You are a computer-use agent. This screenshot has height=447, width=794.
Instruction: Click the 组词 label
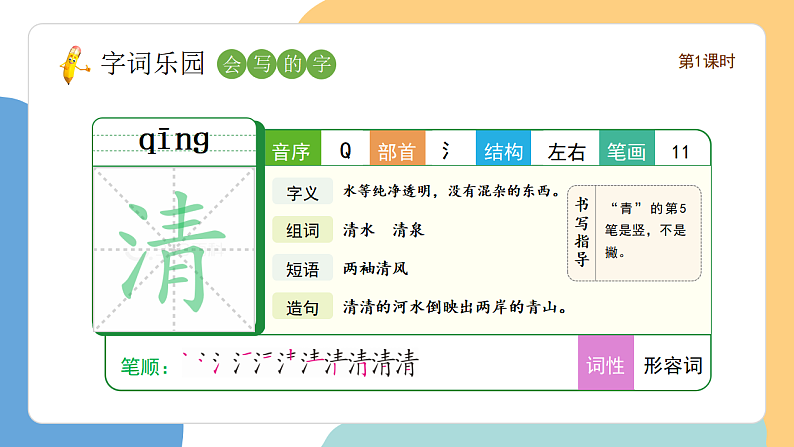click(x=302, y=230)
